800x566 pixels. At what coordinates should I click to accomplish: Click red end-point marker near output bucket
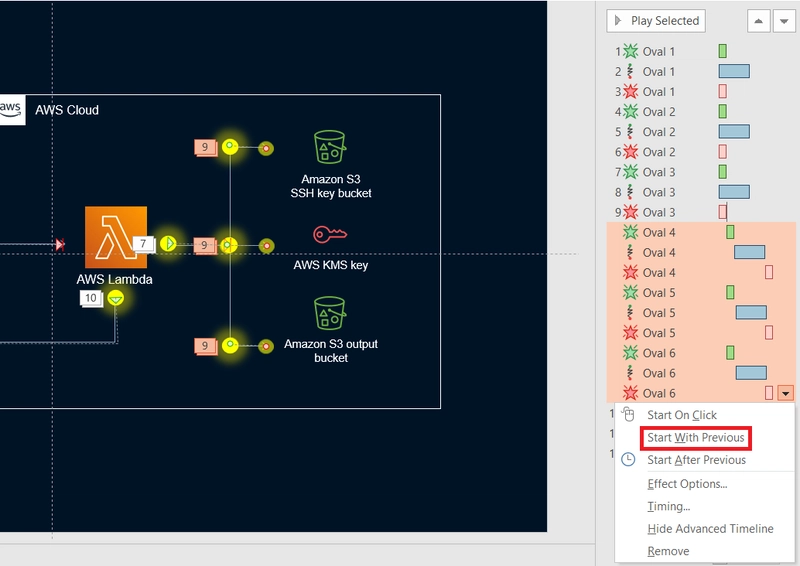pos(266,346)
